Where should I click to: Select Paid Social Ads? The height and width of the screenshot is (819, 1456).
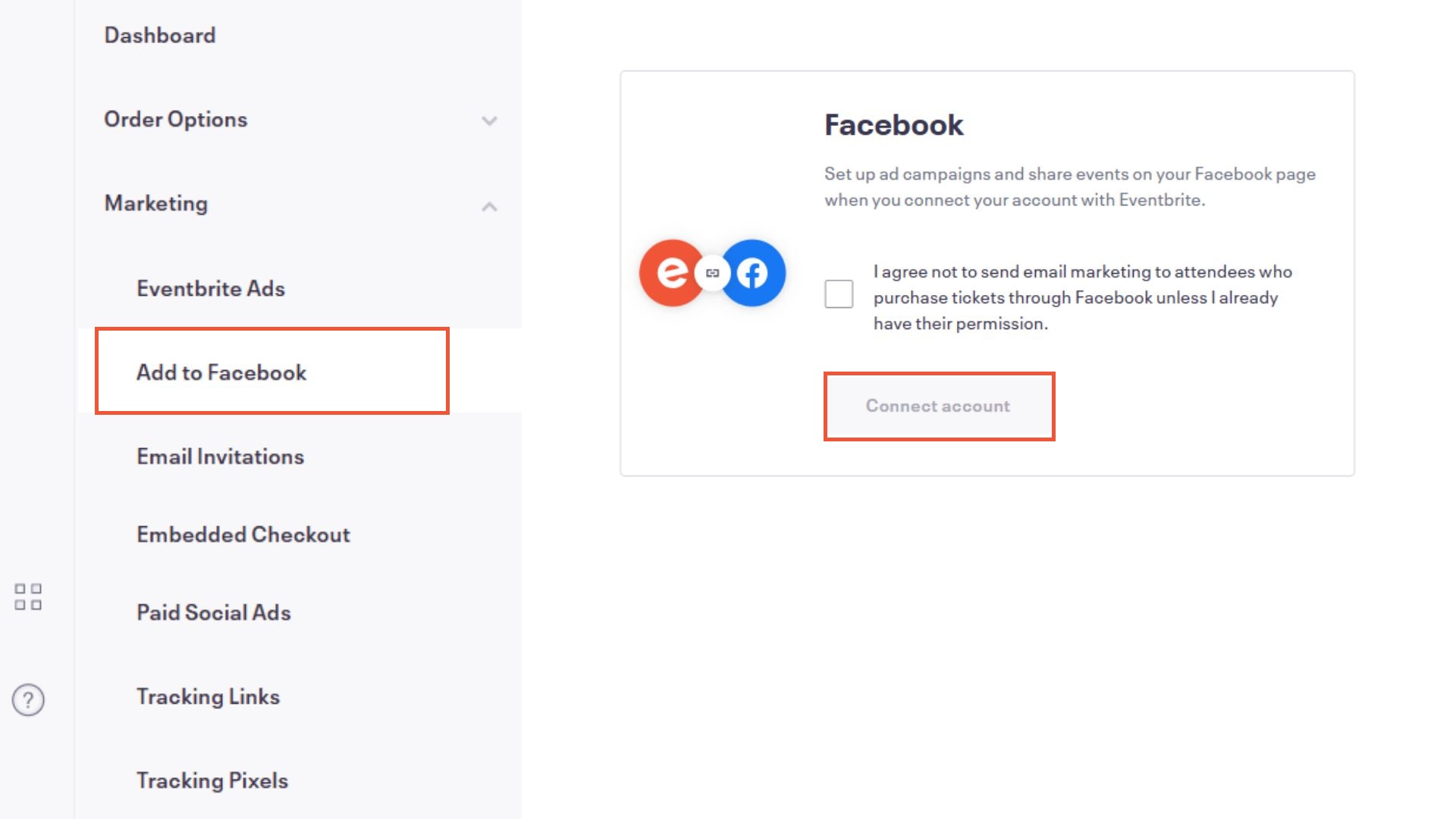(x=214, y=612)
